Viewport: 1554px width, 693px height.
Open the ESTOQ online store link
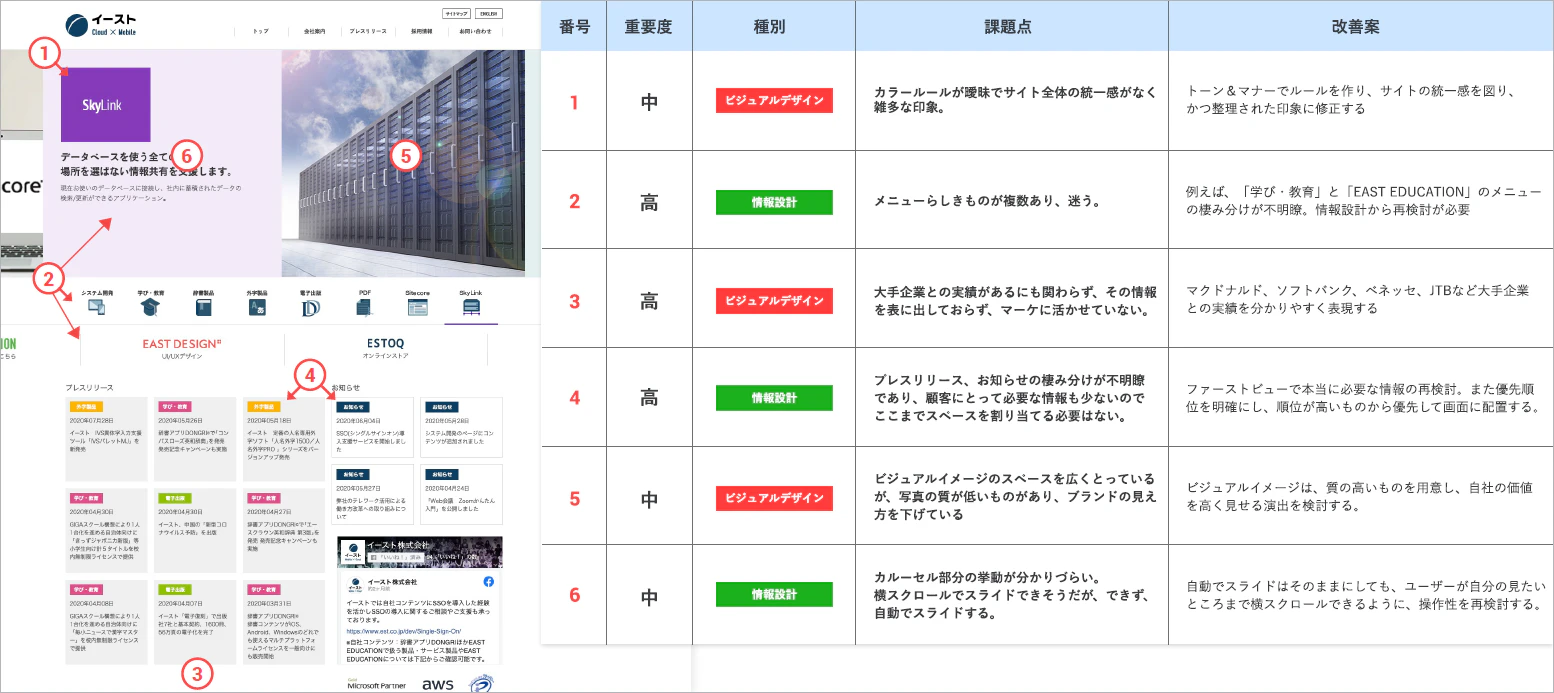(x=385, y=348)
